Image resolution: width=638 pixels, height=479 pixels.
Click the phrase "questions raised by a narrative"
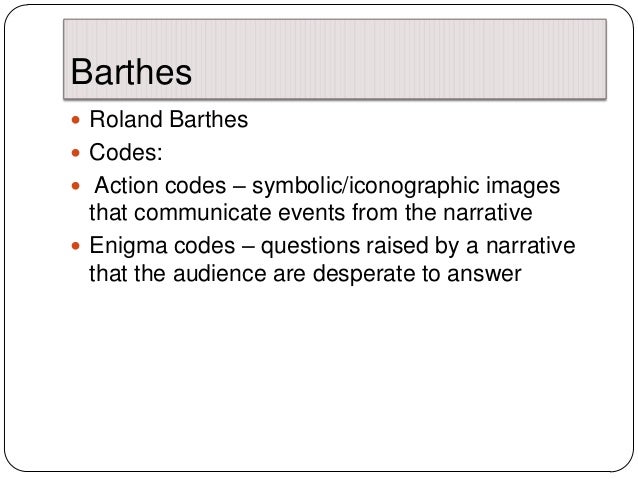(x=418, y=247)
